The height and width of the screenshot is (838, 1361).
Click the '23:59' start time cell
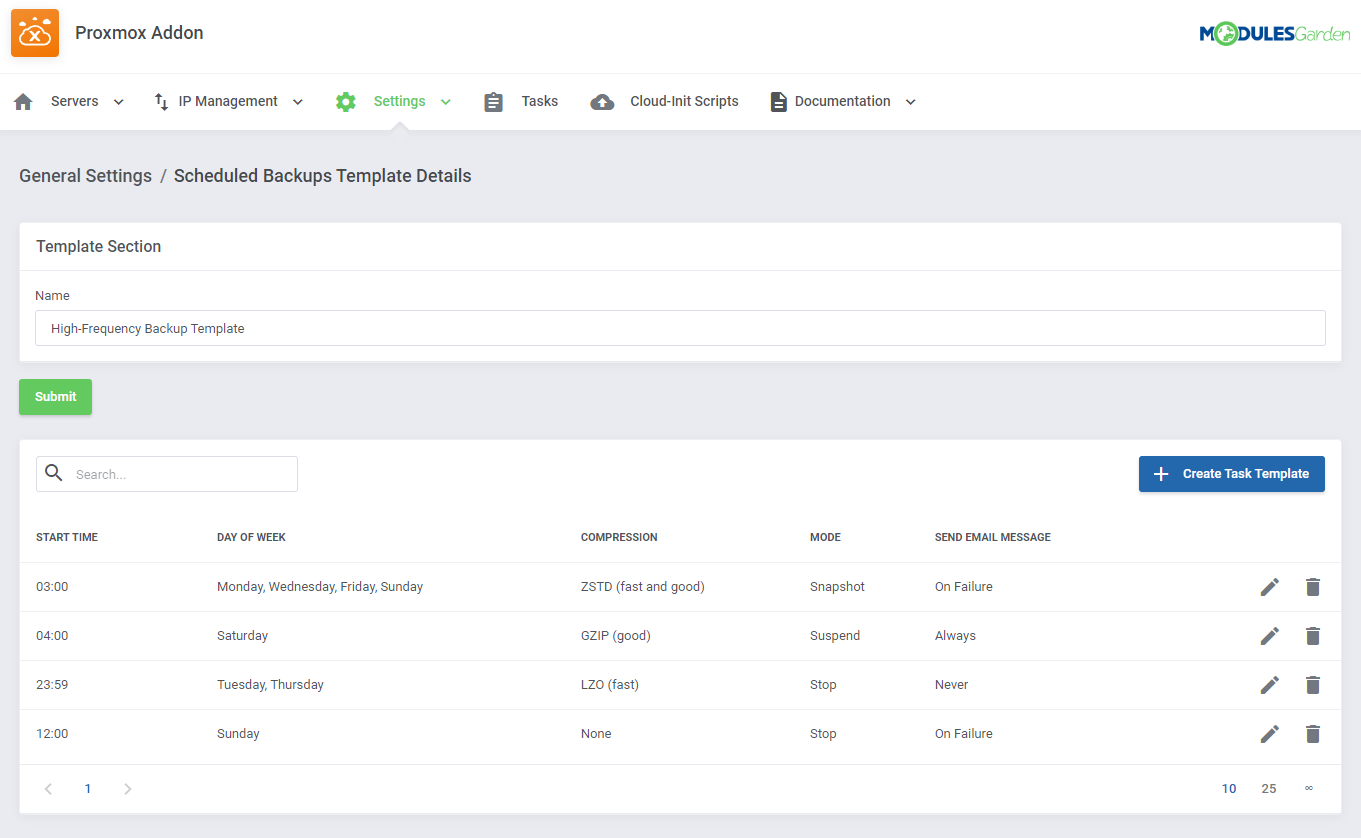(x=52, y=685)
